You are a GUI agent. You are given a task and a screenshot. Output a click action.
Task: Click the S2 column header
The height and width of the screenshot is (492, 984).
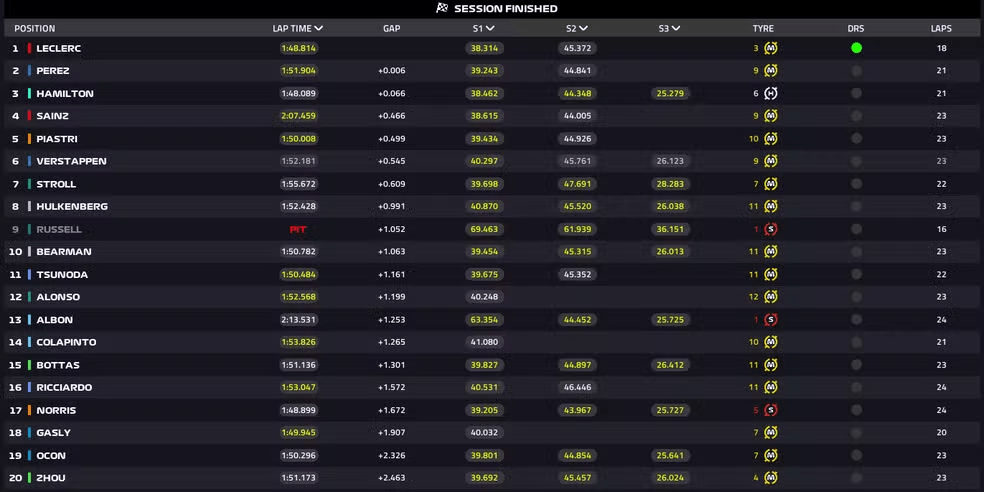[x=576, y=28]
